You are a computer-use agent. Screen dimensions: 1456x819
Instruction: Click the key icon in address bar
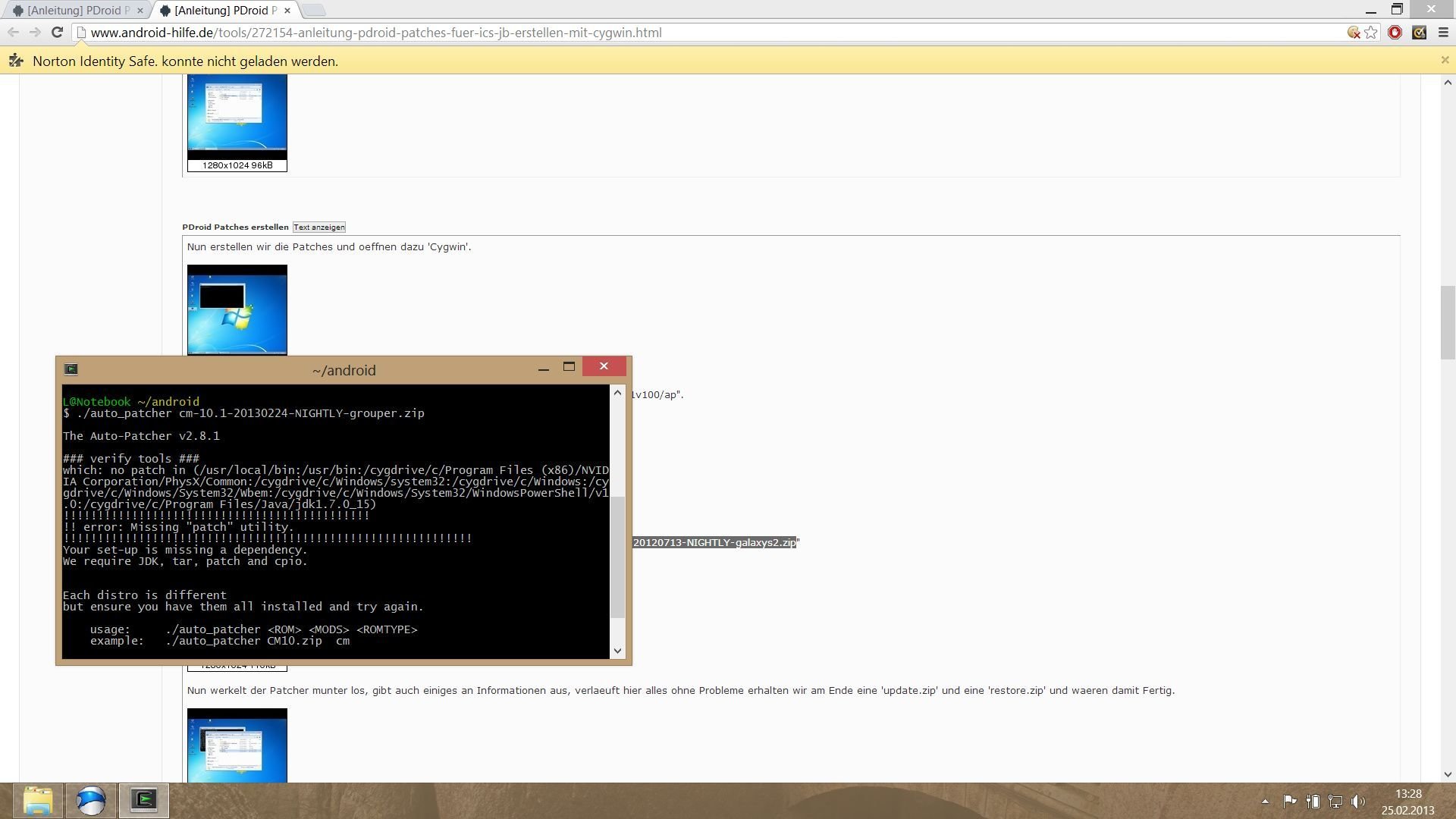click(1354, 33)
